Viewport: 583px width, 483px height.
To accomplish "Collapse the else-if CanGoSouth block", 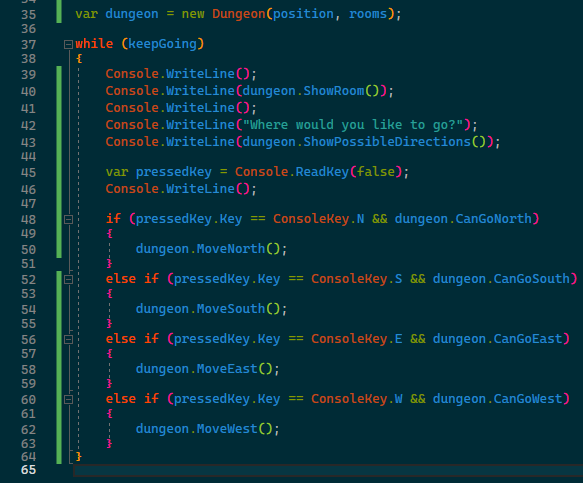I will pyautogui.click(x=68, y=279).
